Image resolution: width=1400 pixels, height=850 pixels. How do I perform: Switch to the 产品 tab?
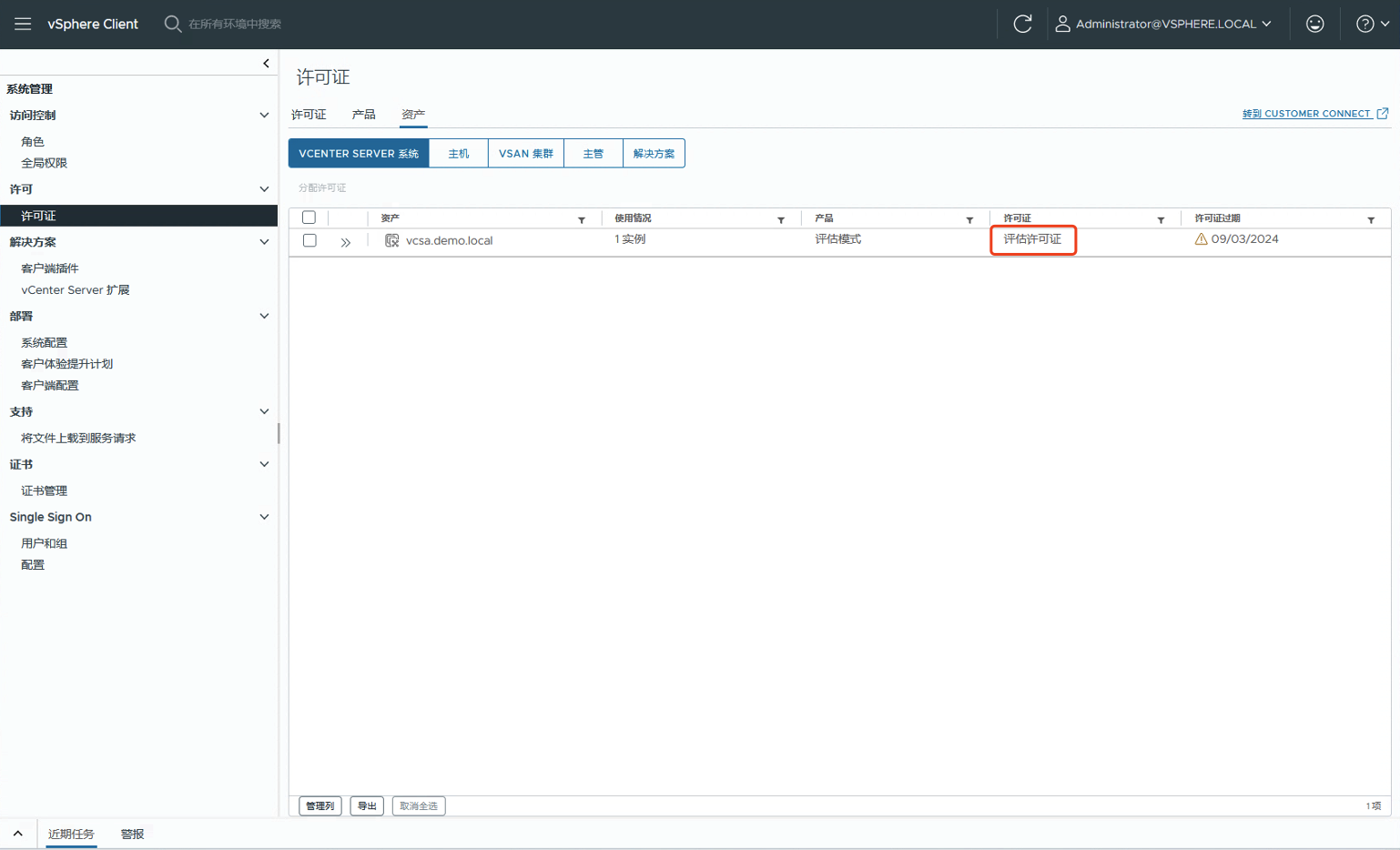click(x=363, y=115)
